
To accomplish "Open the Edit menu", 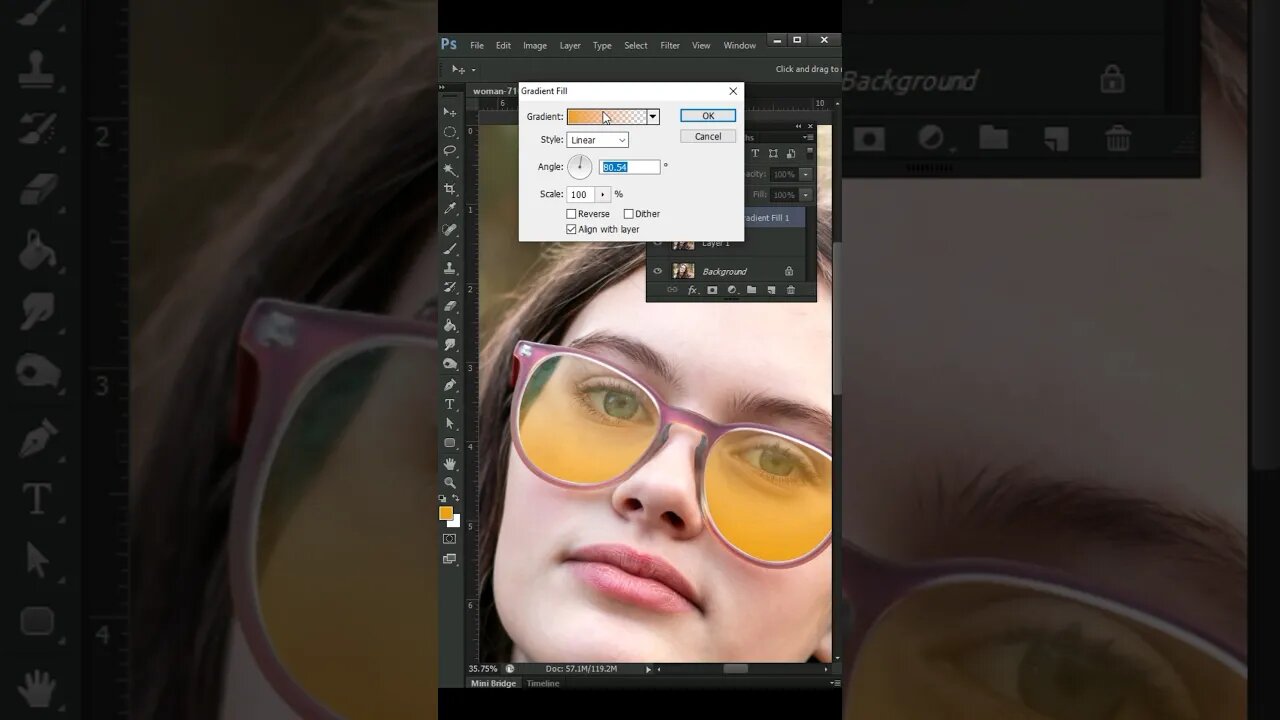I will [503, 45].
